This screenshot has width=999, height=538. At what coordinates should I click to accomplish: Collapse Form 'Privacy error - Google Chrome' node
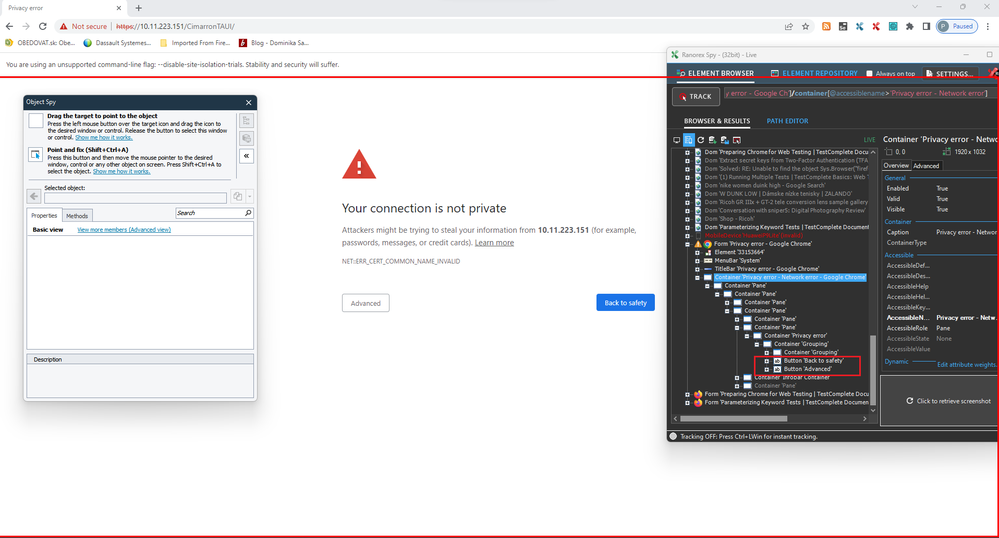pos(687,244)
